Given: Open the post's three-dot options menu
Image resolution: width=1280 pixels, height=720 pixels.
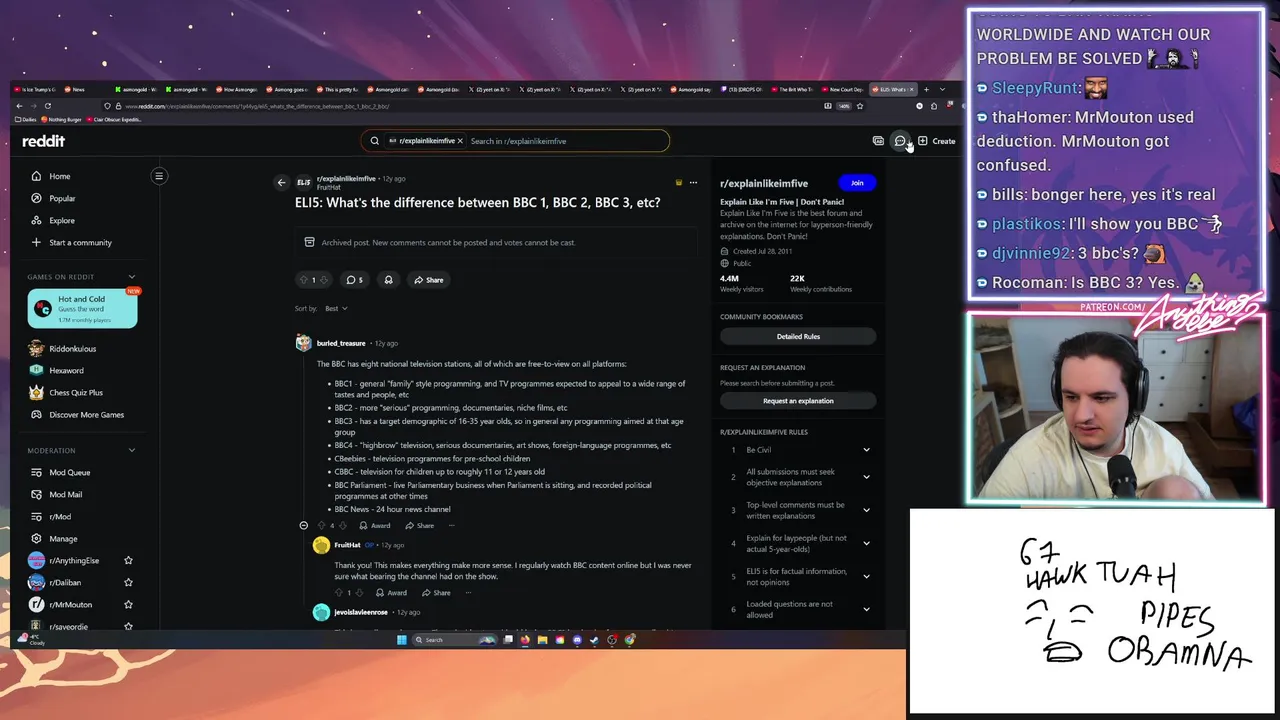Looking at the screenshot, I should click(x=693, y=182).
